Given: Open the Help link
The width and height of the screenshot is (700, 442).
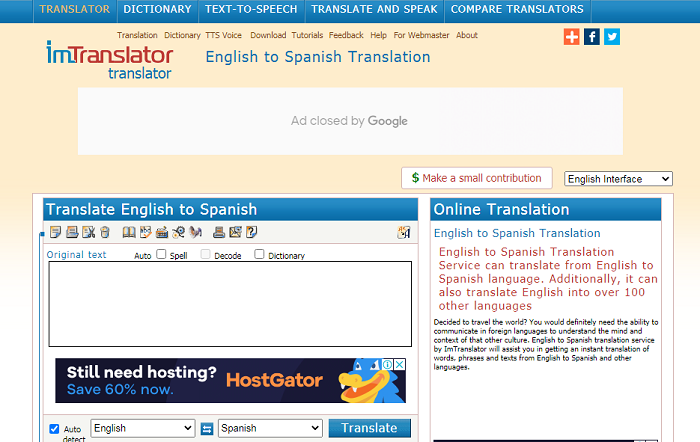Looking at the screenshot, I should (x=378, y=35).
